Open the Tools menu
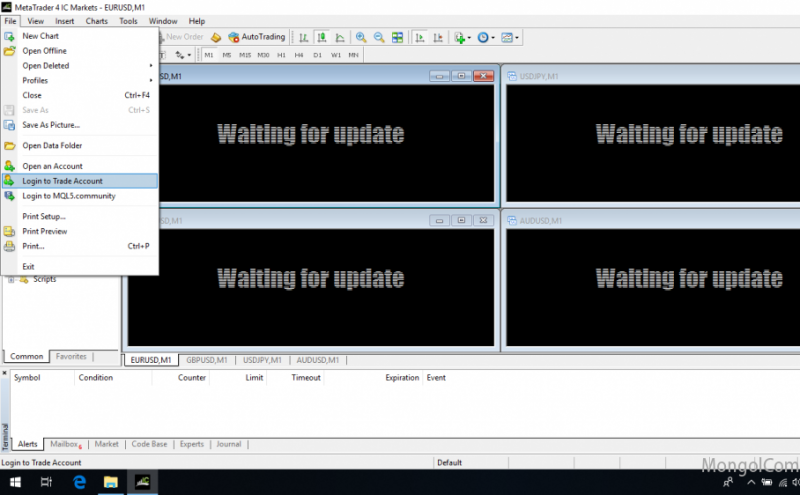 point(128,21)
